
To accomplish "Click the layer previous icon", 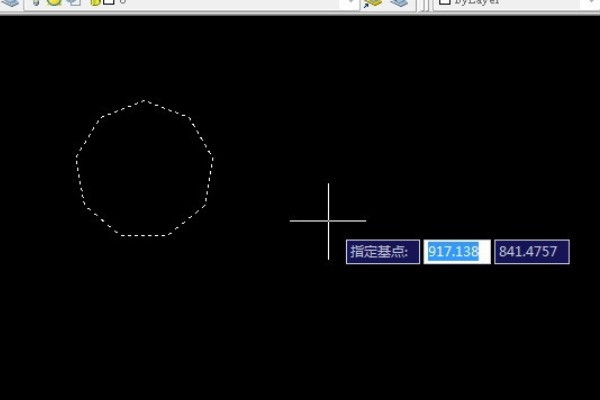I will coord(399,3).
